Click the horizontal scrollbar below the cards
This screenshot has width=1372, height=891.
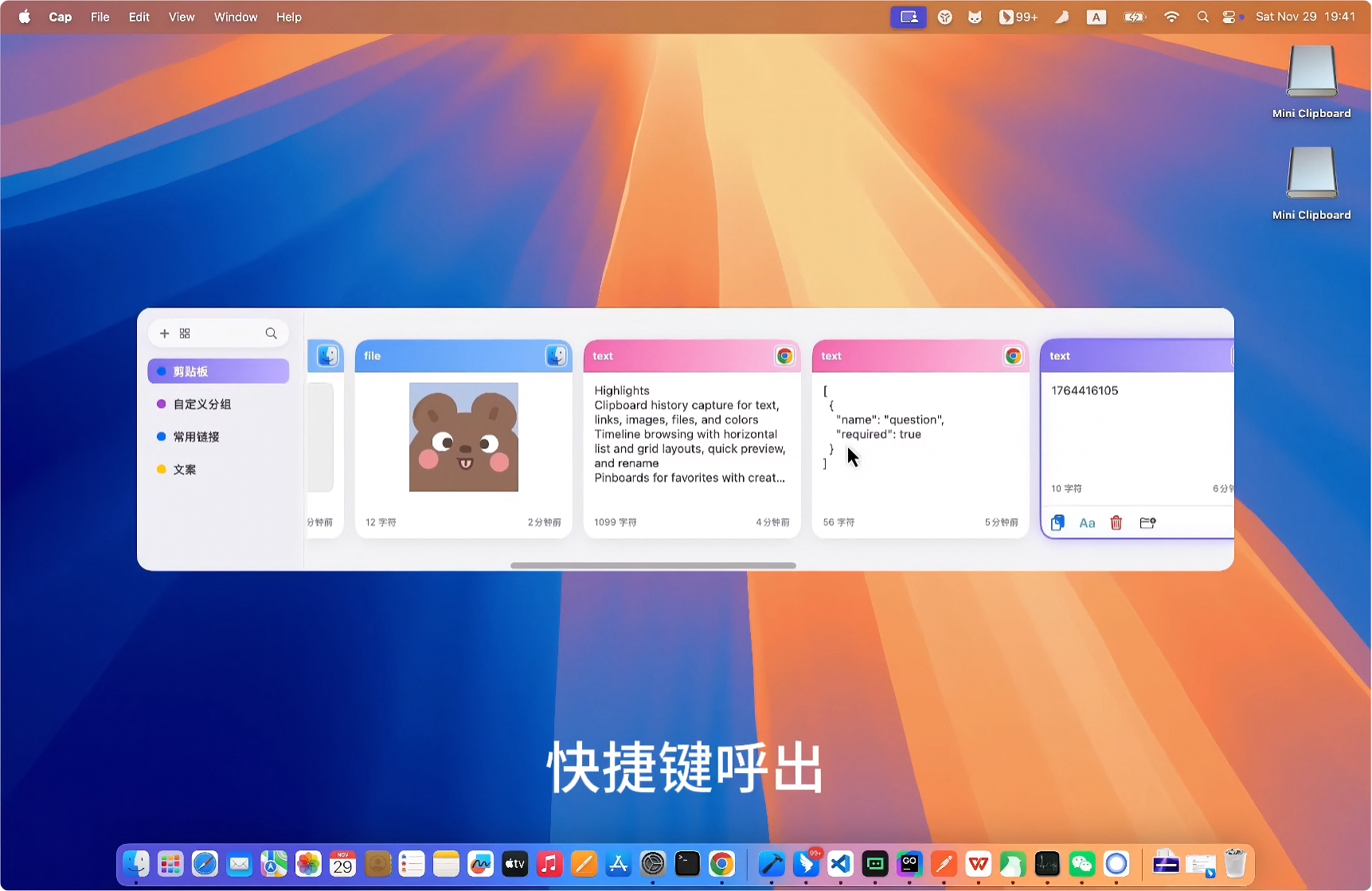[652, 565]
